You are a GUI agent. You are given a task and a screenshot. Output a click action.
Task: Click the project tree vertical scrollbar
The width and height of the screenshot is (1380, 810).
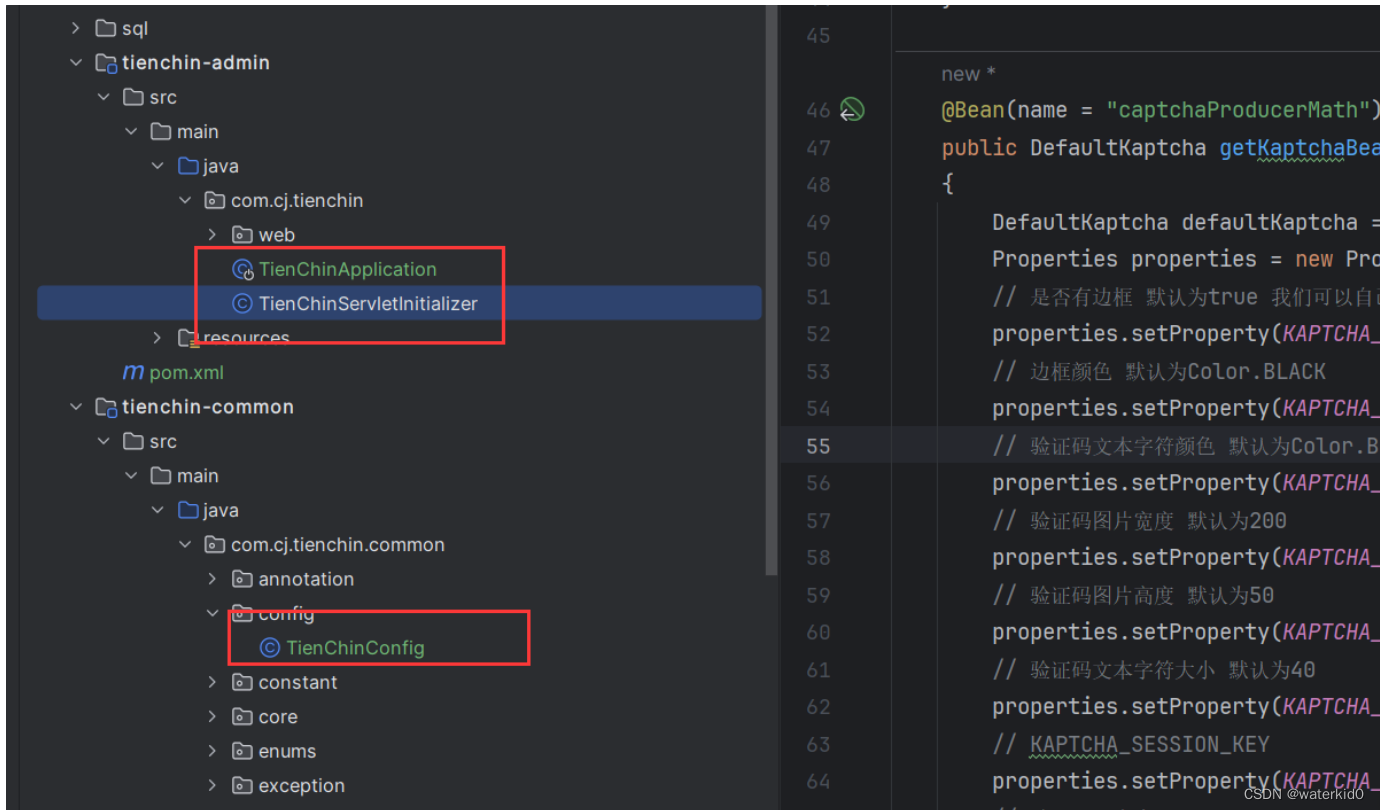(772, 290)
